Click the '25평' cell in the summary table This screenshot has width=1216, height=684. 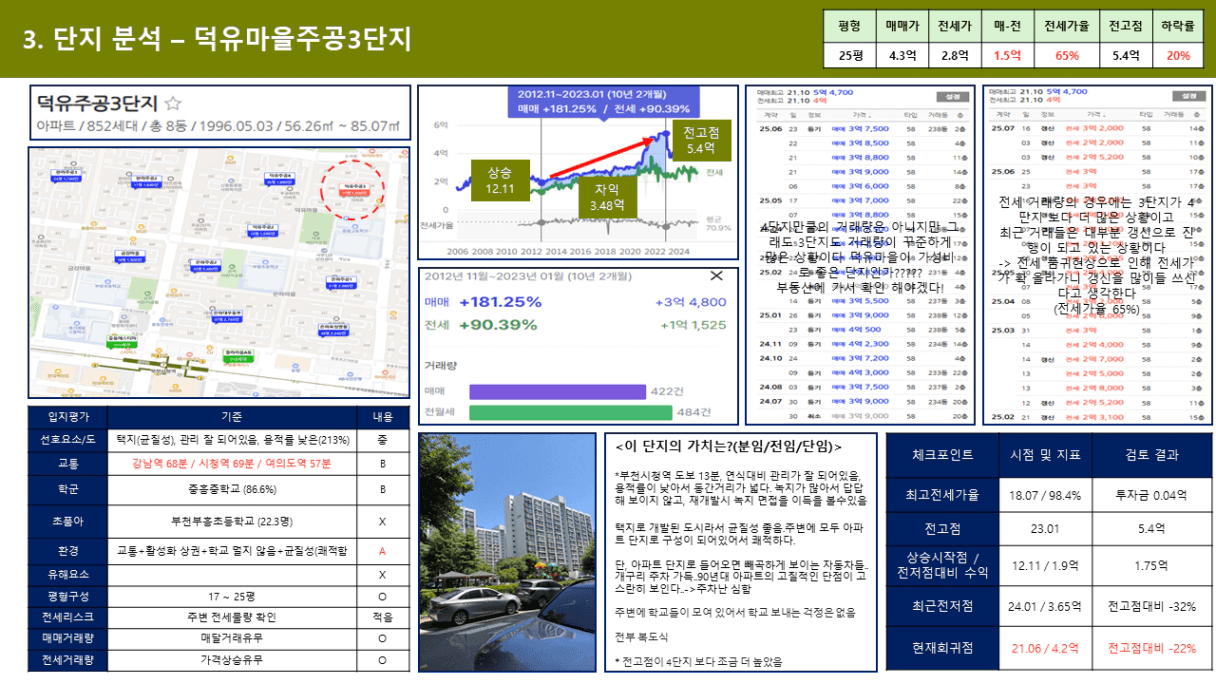tap(849, 56)
